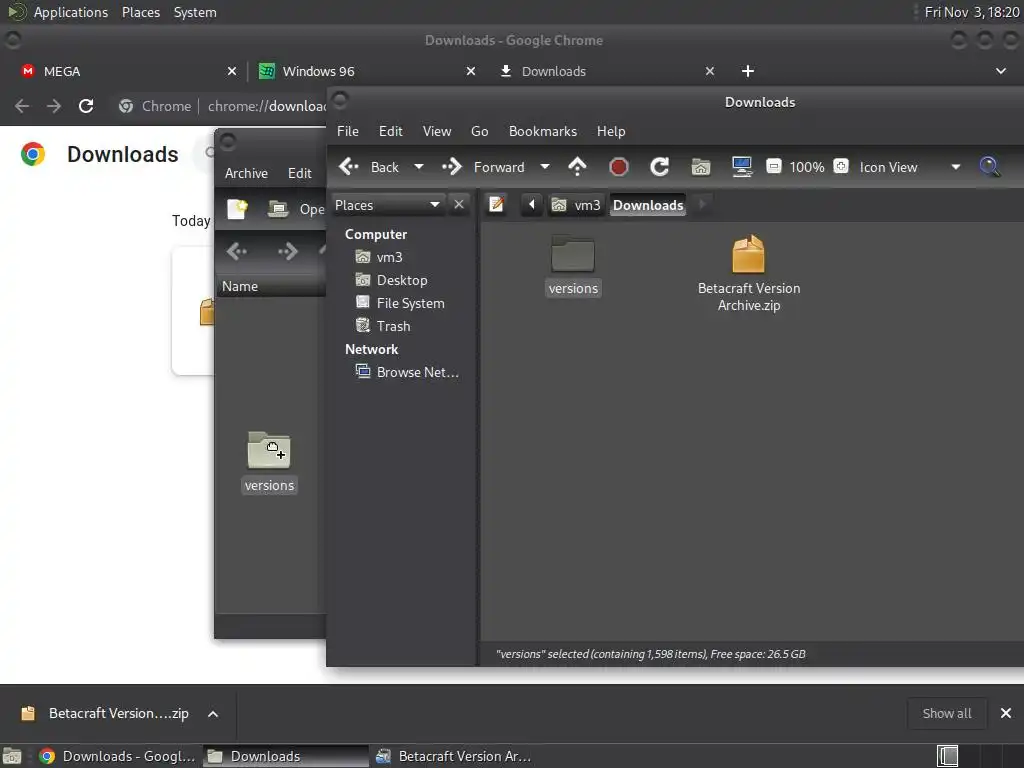Open the Archive menu in archive manager
The height and width of the screenshot is (768, 1024).
pyautogui.click(x=246, y=173)
